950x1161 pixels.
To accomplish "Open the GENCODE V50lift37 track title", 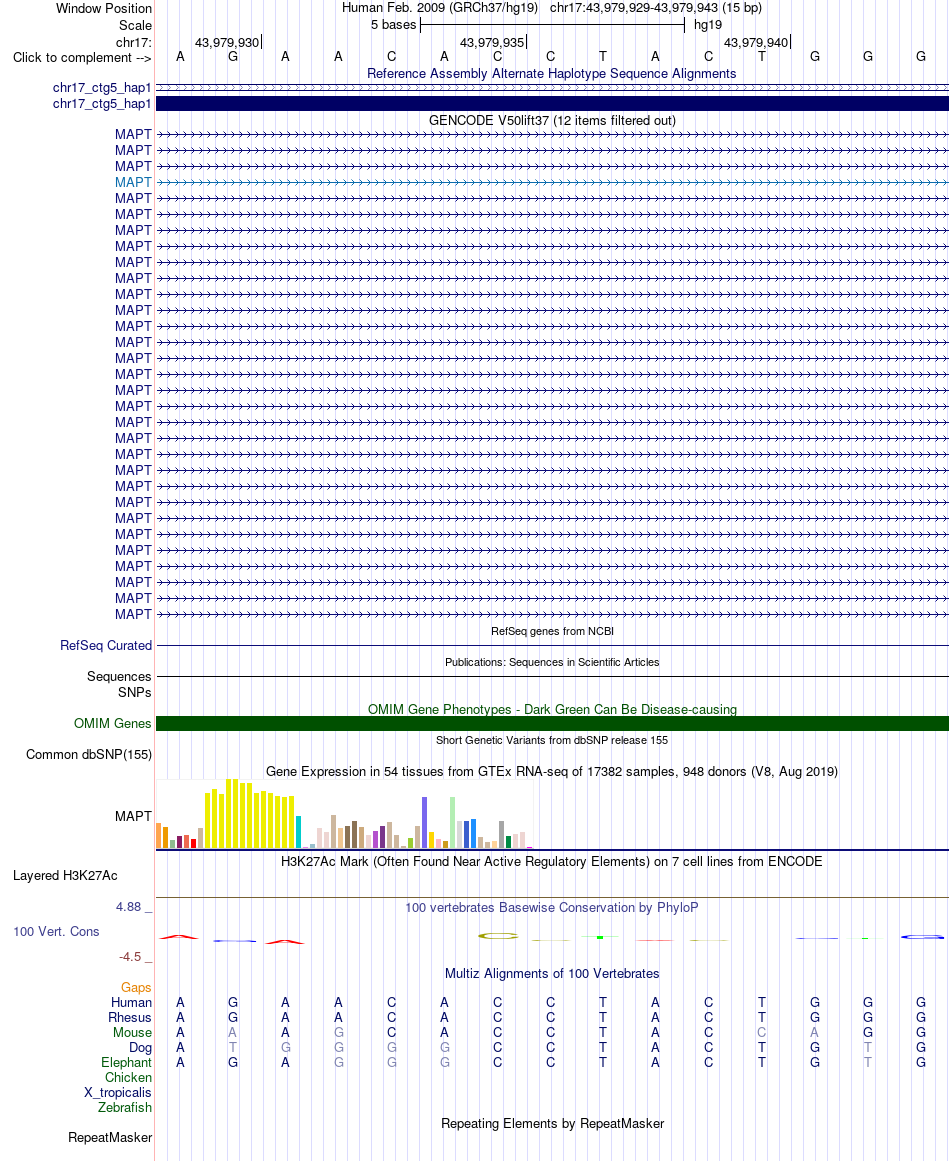I will pyautogui.click(x=552, y=120).
